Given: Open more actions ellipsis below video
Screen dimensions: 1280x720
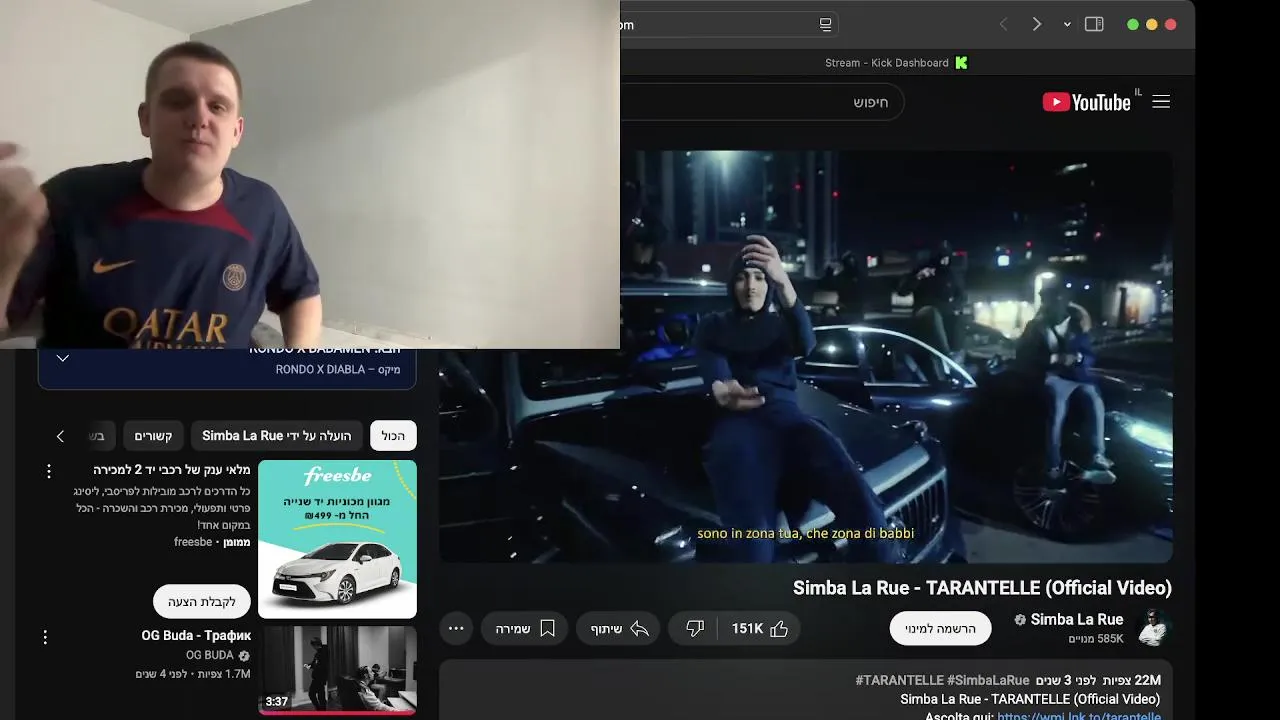Looking at the screenshot, I should click(456, 628).
